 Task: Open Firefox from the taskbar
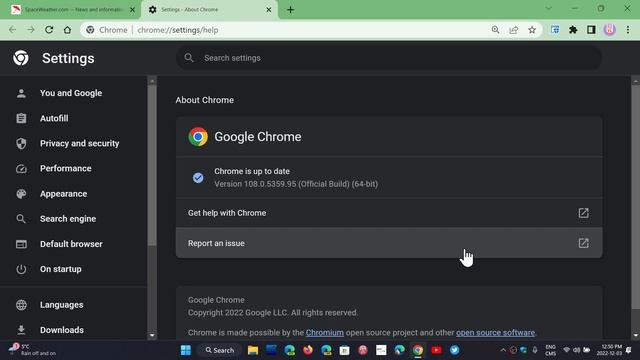pos(308,350)
